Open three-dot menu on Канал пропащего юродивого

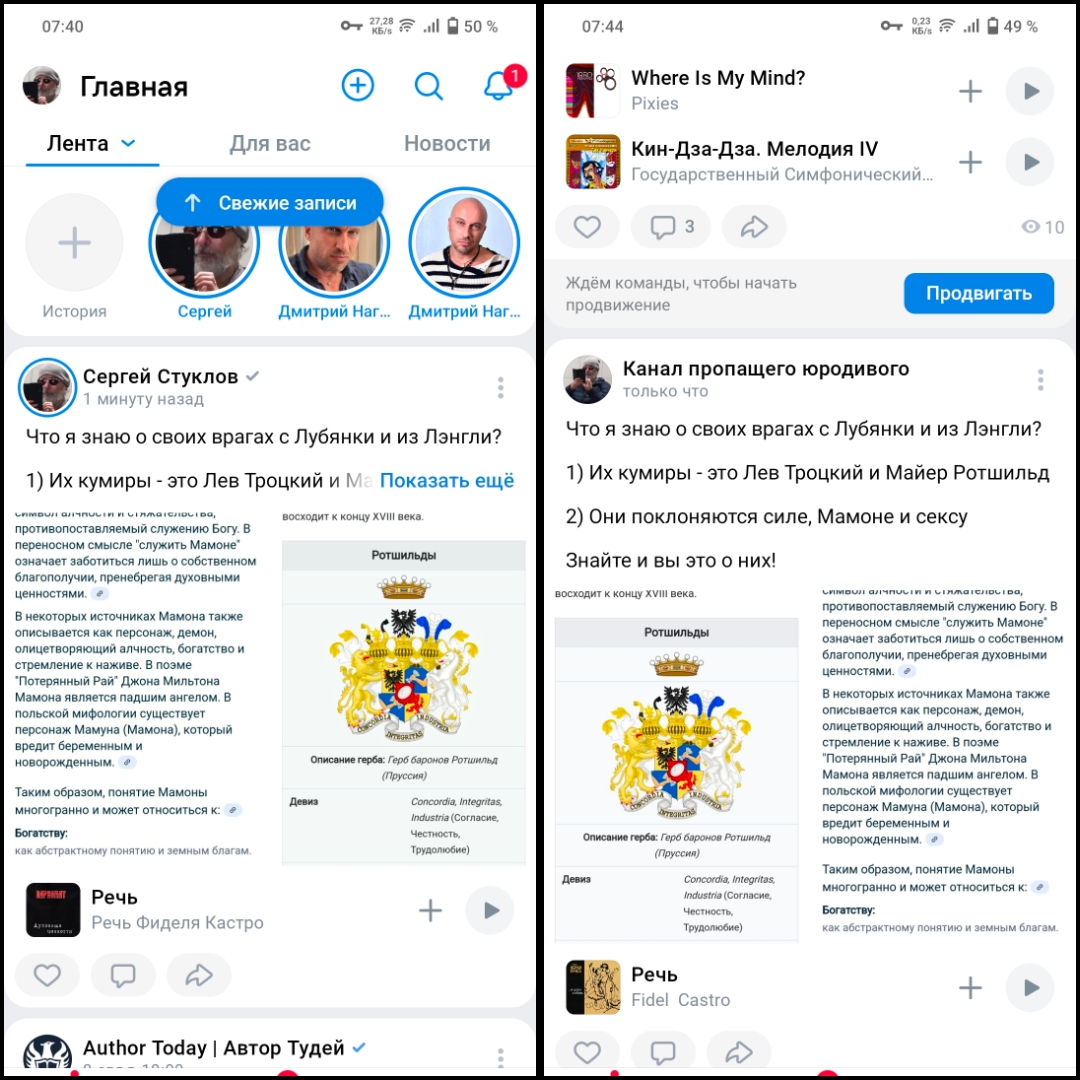click(1041, 380)
